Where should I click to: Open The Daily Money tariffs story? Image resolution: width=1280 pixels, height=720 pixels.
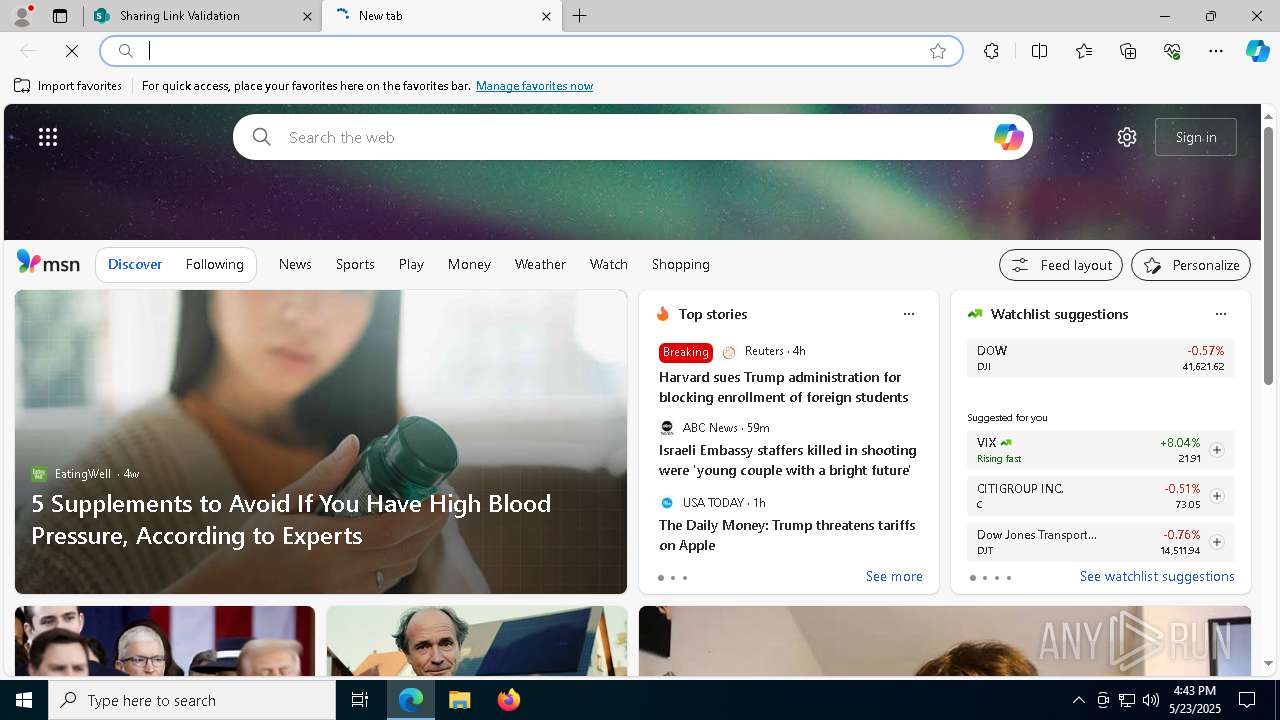coord(787,535)
